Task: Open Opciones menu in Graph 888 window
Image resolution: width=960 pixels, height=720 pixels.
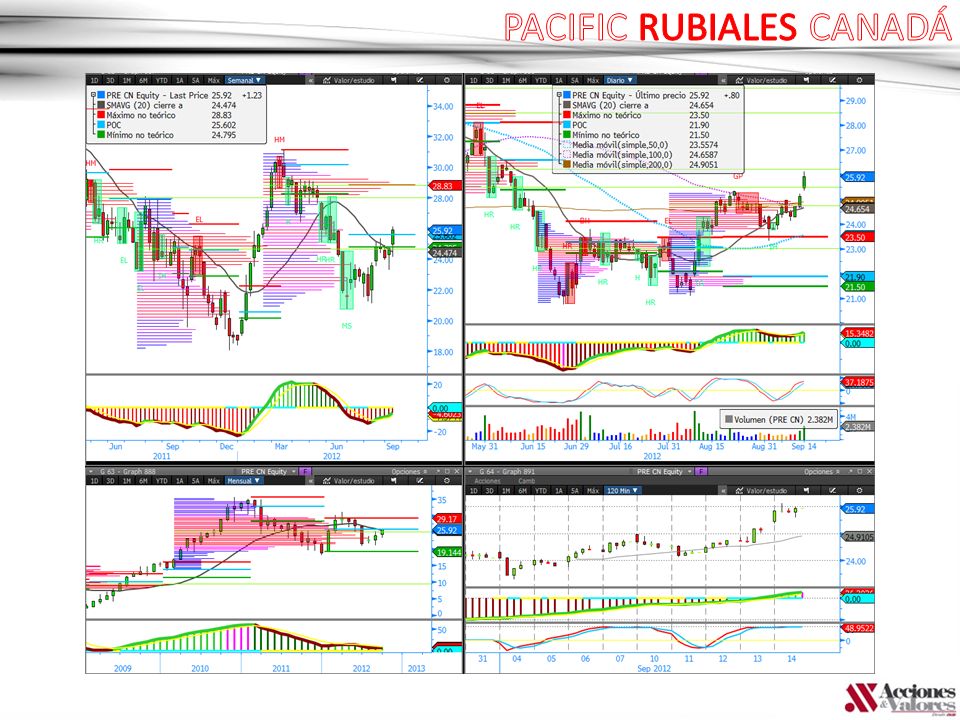Action: click(x=410, y=471)
